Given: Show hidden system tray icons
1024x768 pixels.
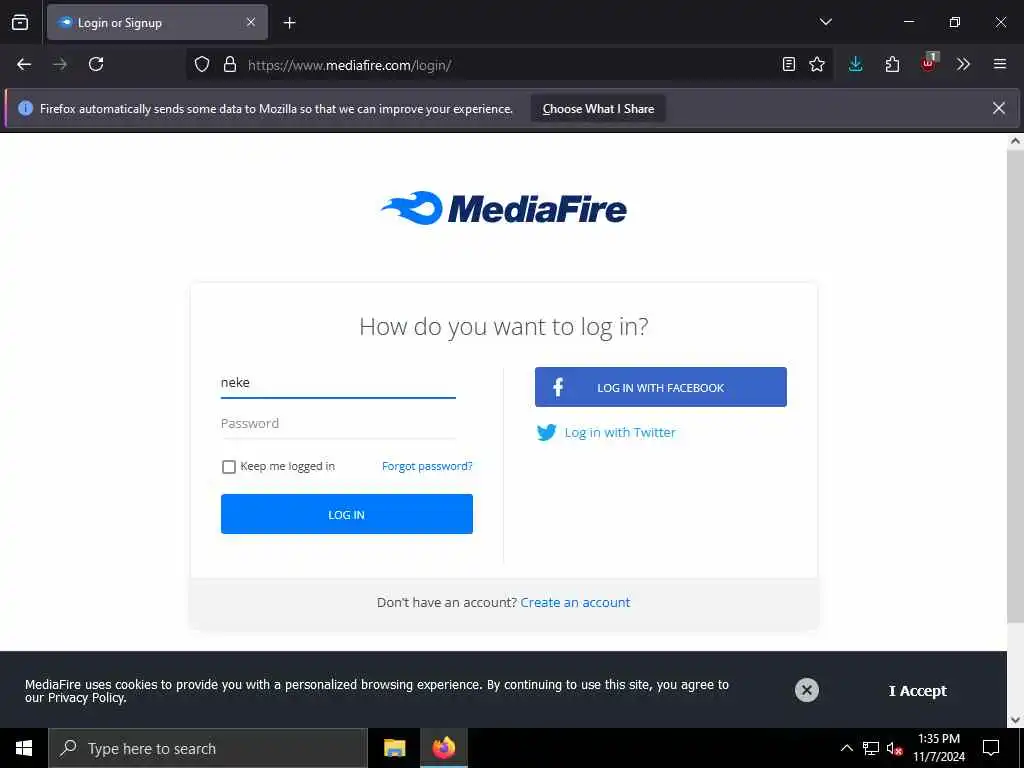Looking at the screenshot, I should pos(846,748).
